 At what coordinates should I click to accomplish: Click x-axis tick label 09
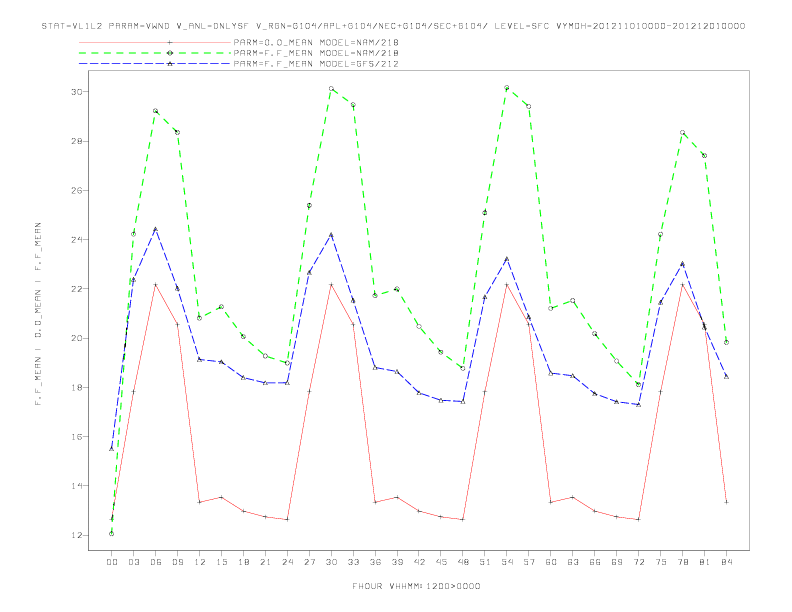pos(177,562)
